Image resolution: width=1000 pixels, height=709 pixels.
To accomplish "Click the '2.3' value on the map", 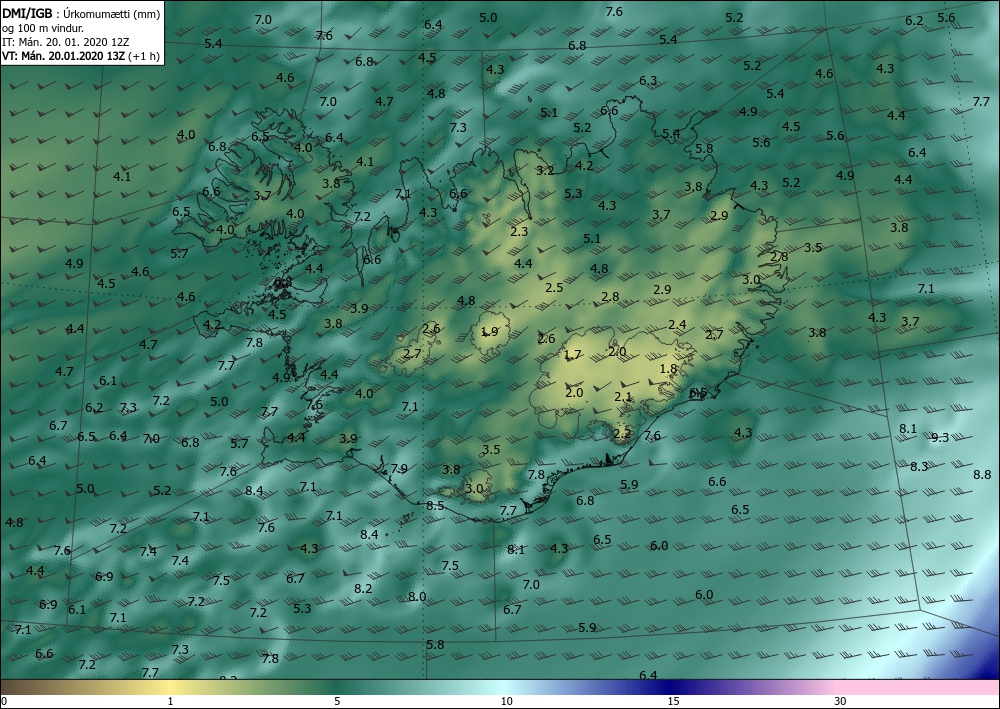I will click(520, 231).
